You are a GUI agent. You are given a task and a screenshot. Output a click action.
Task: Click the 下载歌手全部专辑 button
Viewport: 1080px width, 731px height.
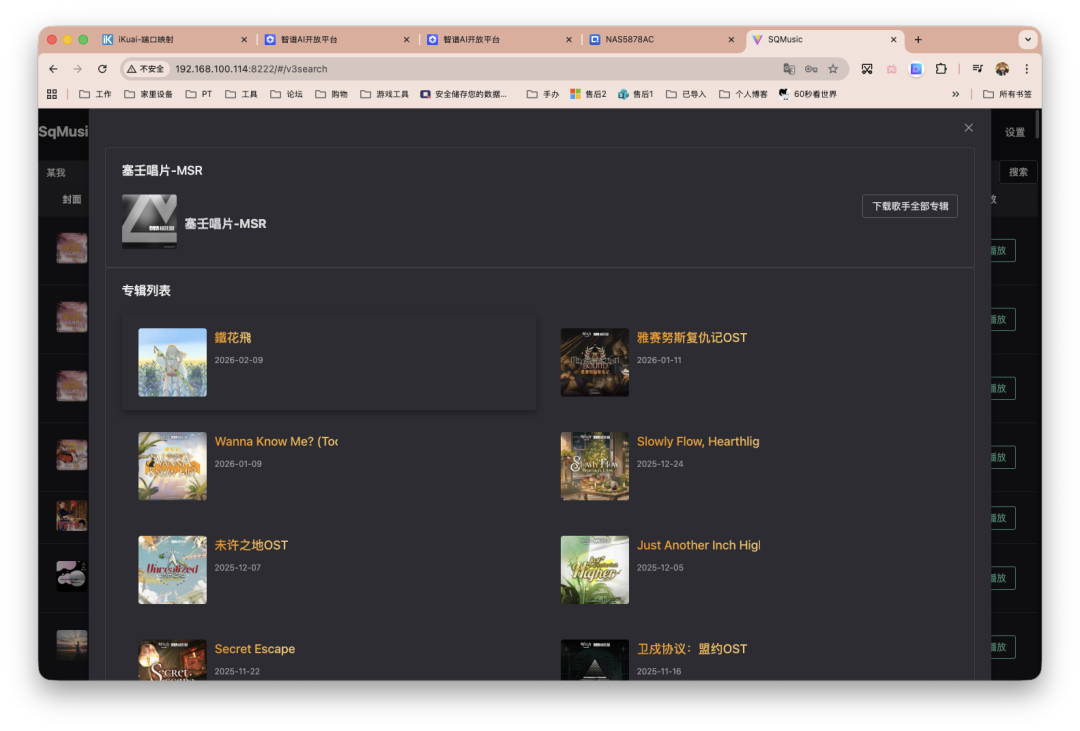coord(910,206)
